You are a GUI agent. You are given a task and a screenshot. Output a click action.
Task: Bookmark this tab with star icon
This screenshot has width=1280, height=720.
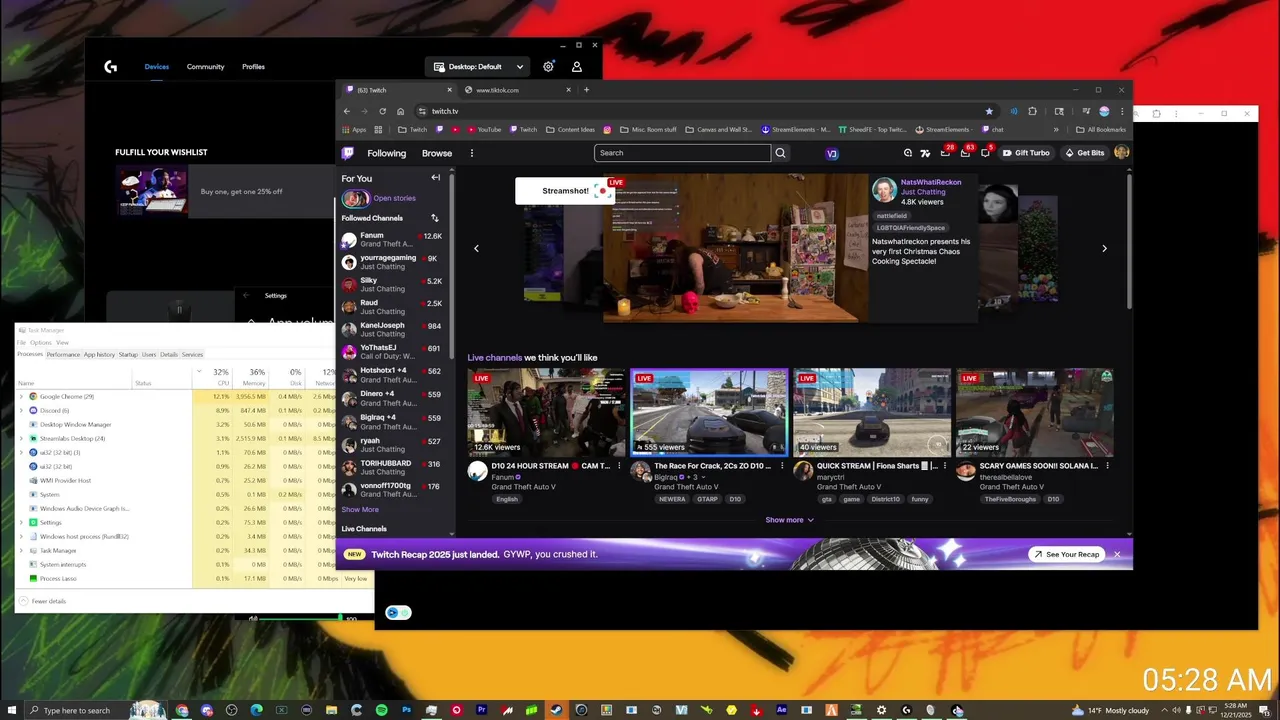coord(989,111)
